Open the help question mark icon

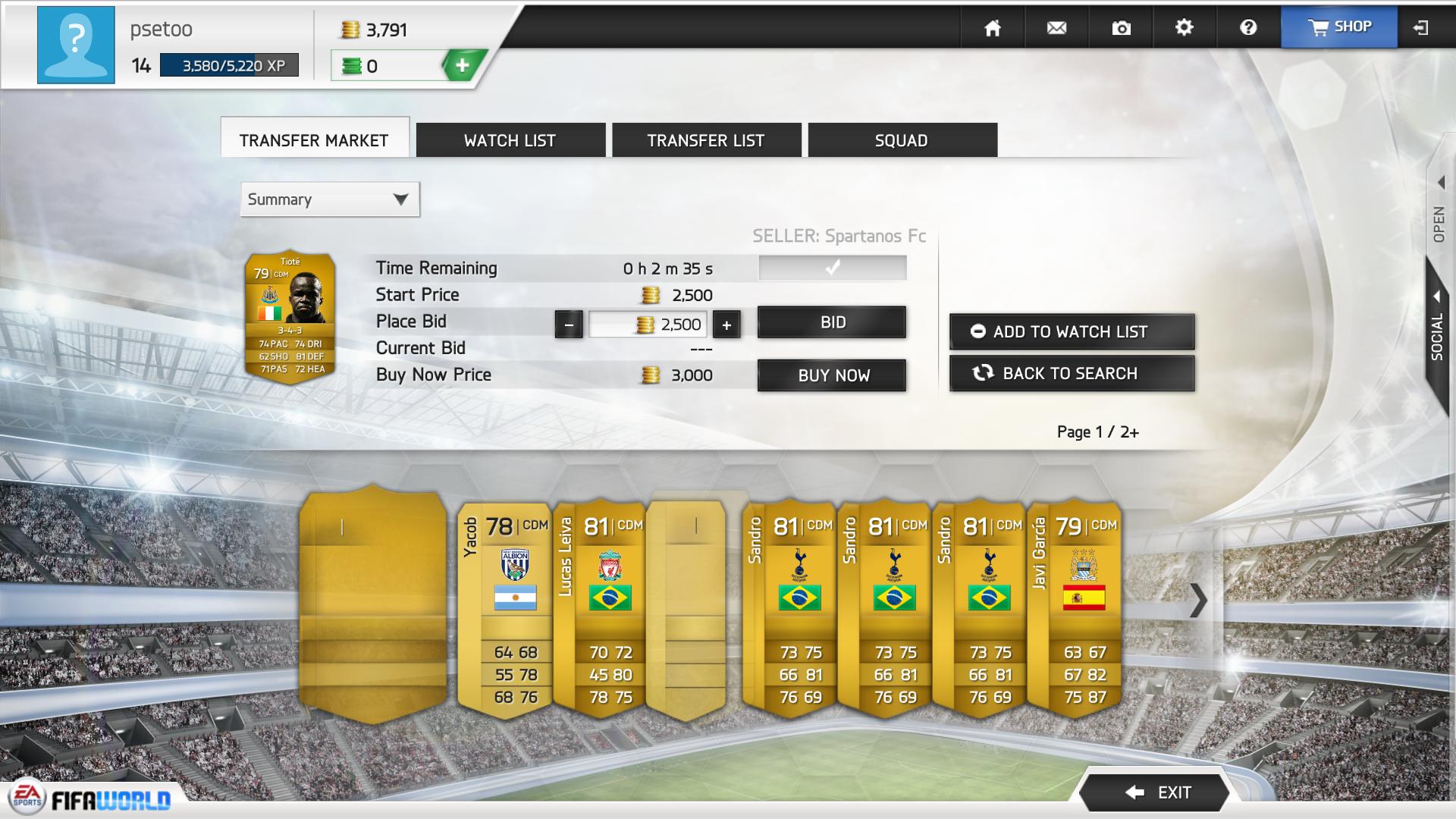pyautogui.click(x=1248, y=28)
